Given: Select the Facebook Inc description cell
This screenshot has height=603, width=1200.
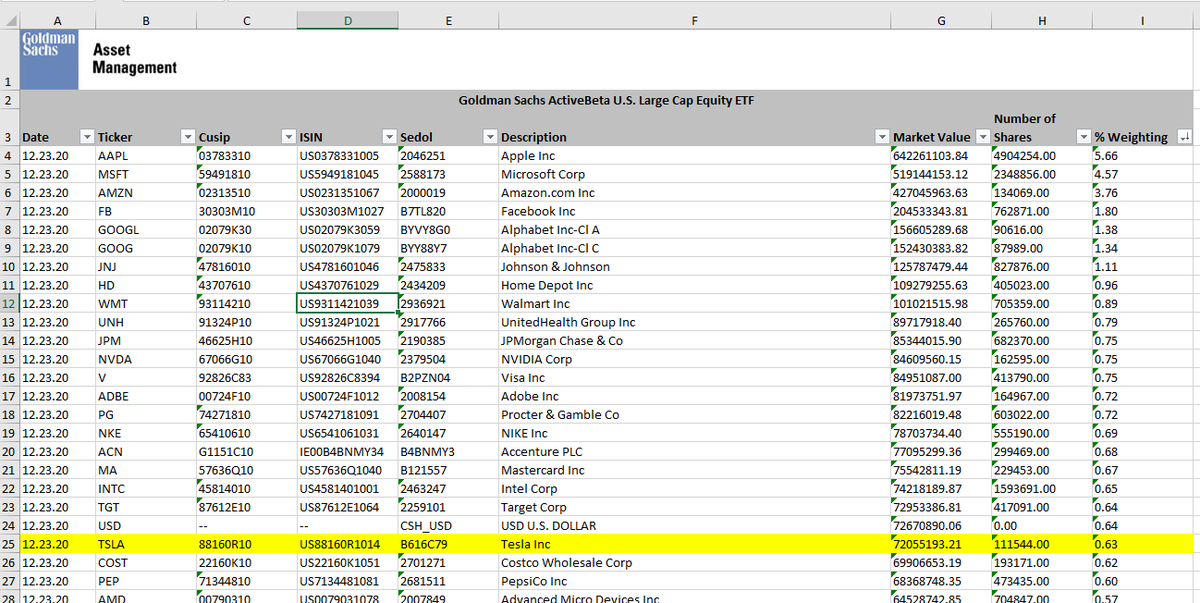Looking at the screenshot, I should 694,211.
